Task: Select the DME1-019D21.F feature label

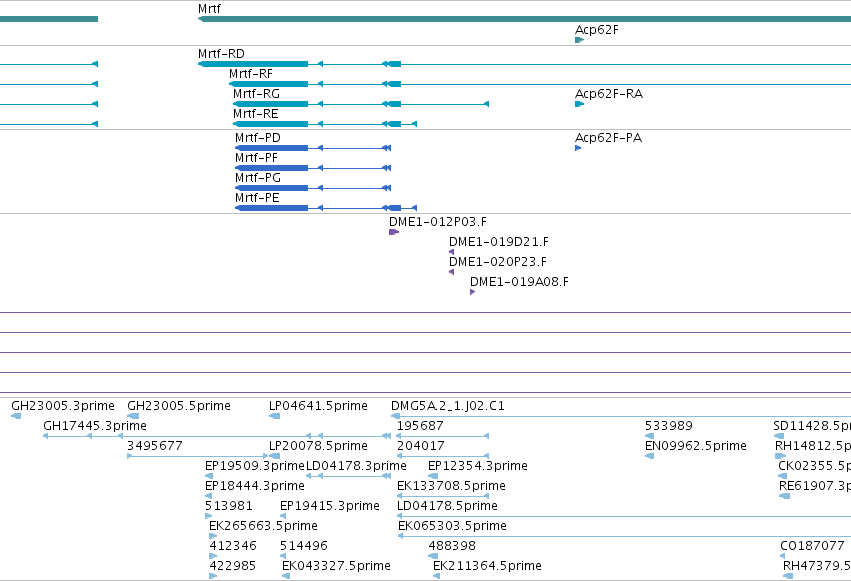Action: coord(499,242)
